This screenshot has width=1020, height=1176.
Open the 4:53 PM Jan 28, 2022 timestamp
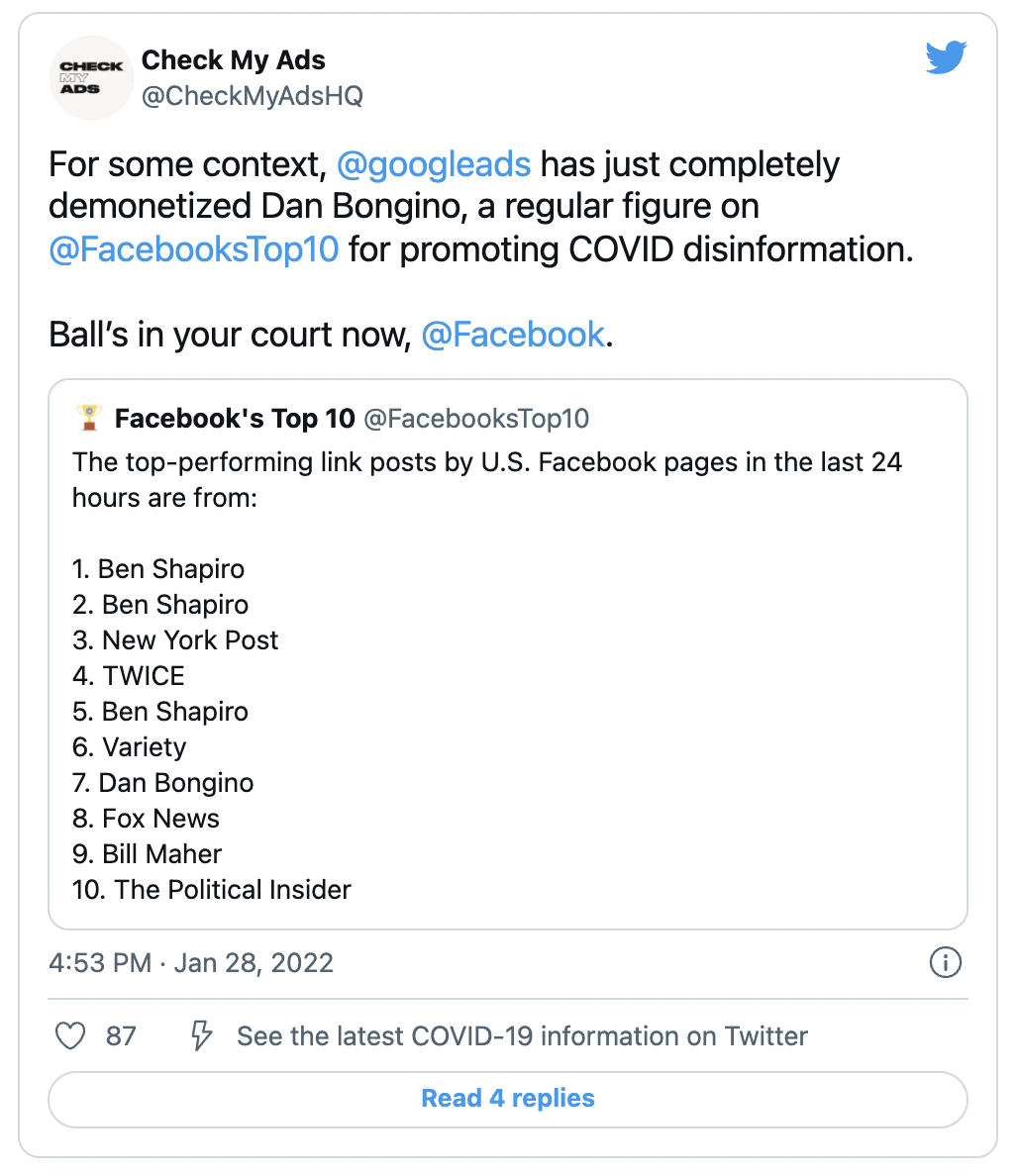pyautogui.click(x=191, y=962)
